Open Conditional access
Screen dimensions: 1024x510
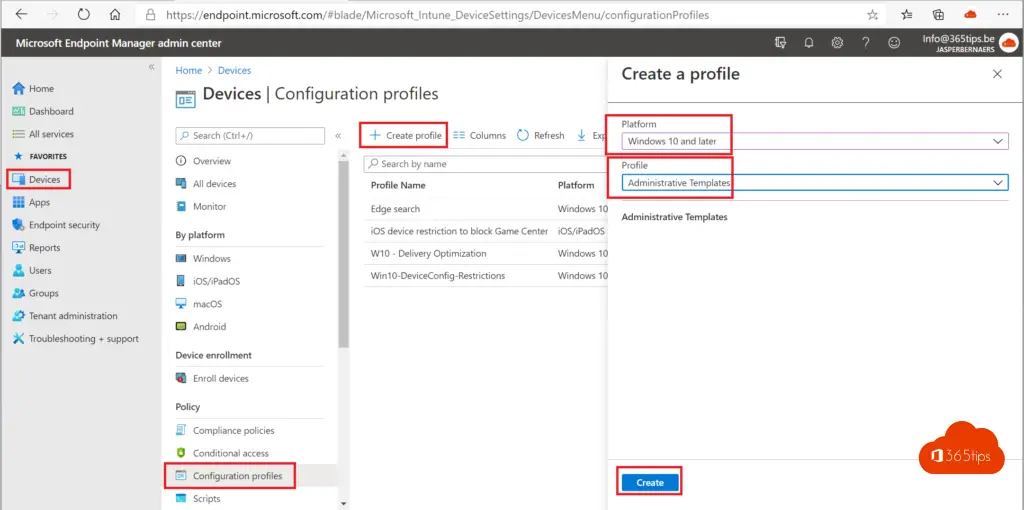click(231, 453)
